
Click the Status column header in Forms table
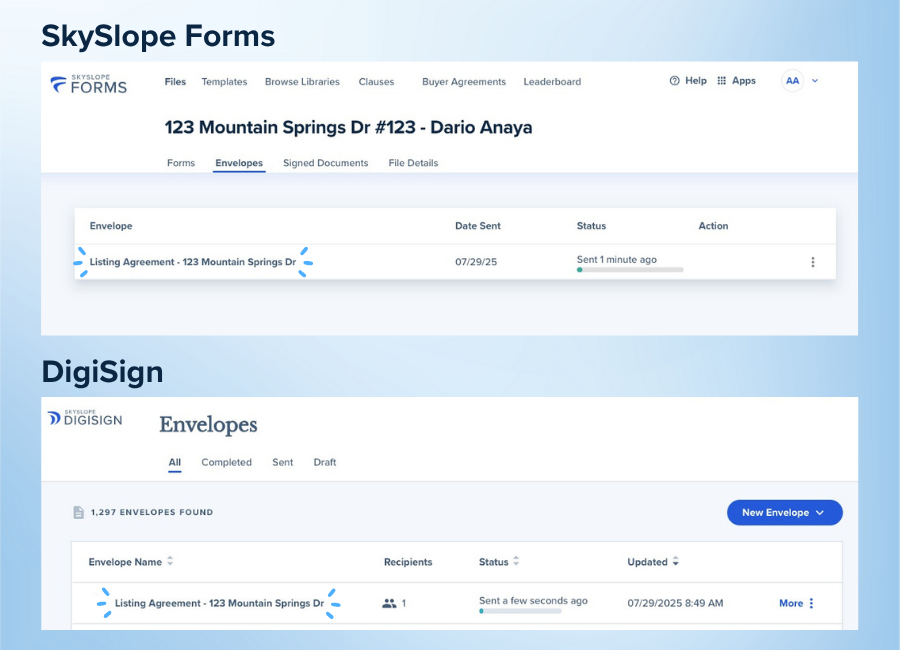click(x=591, y=226)
